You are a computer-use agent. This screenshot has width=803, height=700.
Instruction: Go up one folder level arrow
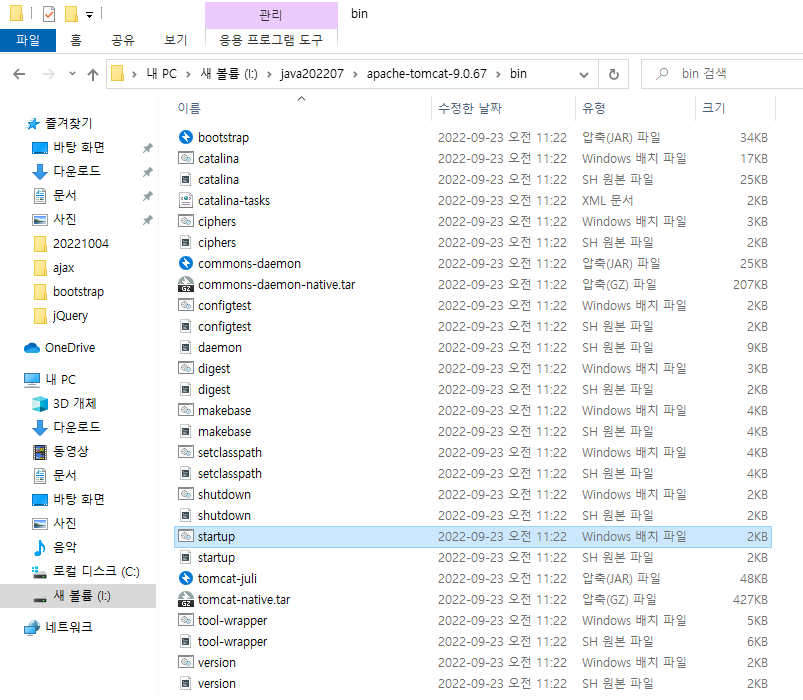[93, 74]
